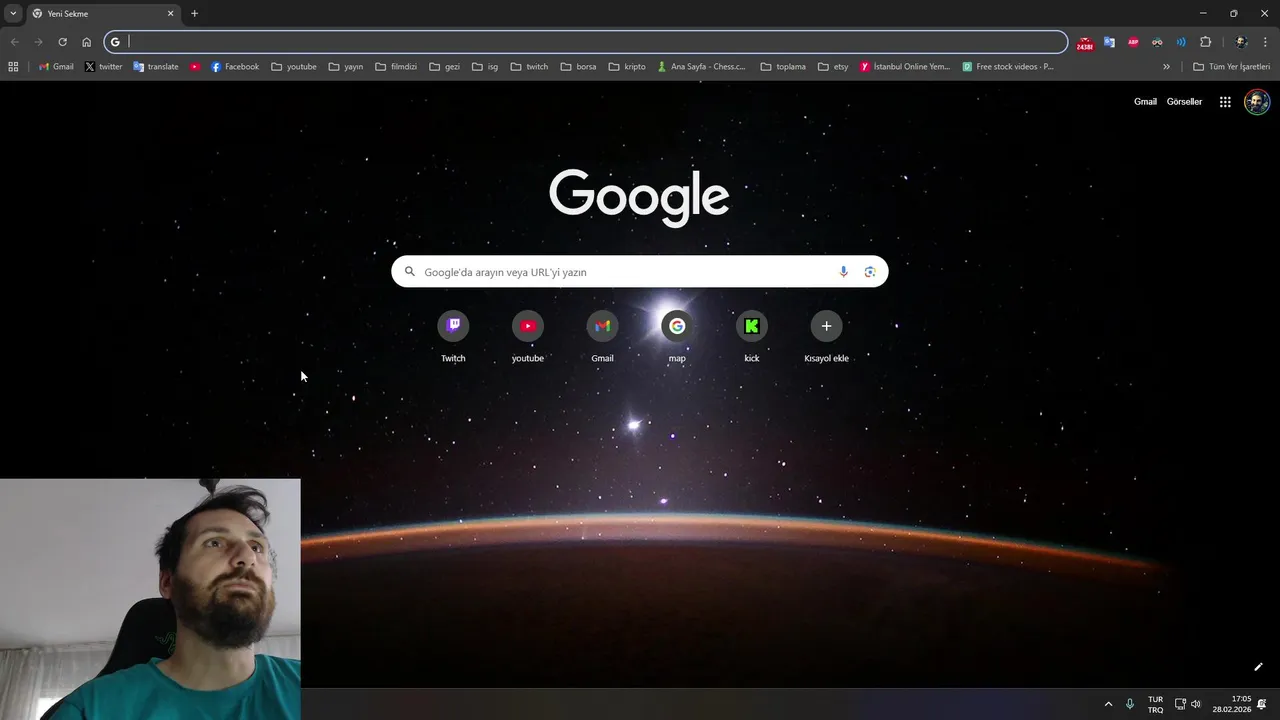Open the Görseller link

click(x=1184, y=102)
